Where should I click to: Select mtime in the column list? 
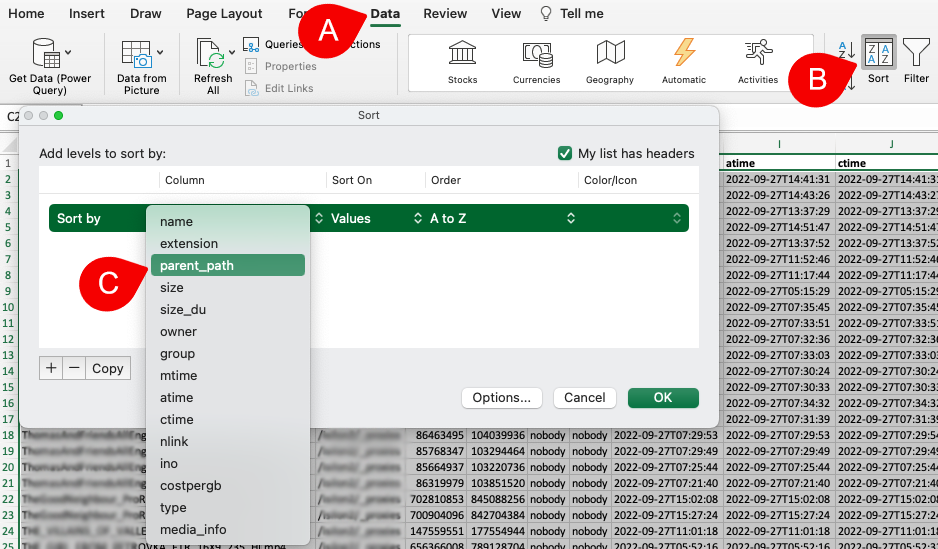pos(178,375)
